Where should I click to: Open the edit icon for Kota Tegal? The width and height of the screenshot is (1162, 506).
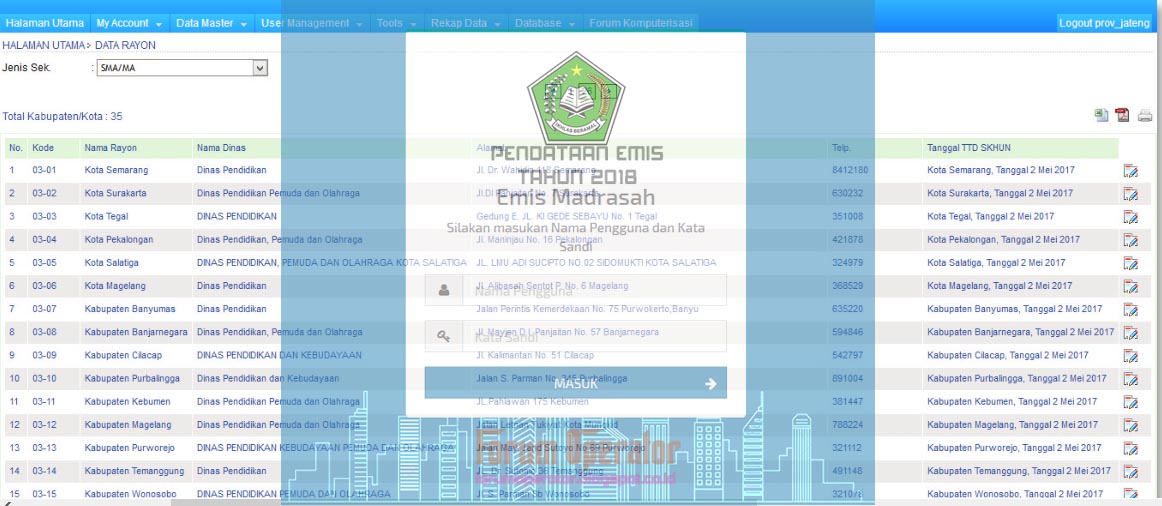pyautogui.click(x=1131, y=217)
